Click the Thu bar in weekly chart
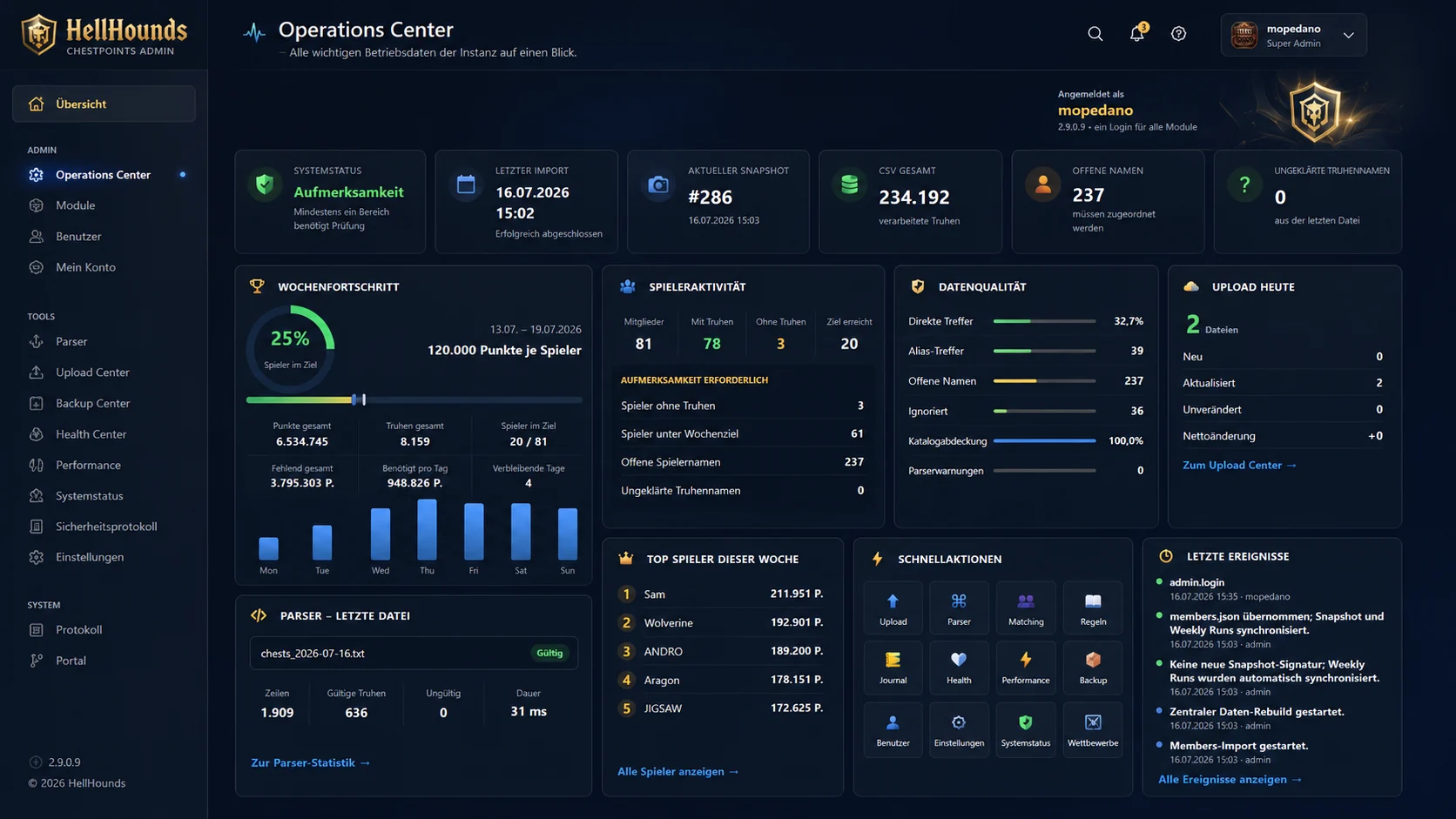Screen dimensions: 1456x819 coord(427,529)
